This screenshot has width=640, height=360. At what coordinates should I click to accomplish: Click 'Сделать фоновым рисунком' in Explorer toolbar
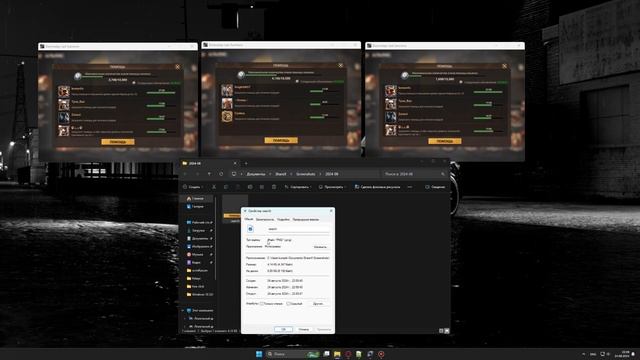click(378, 187)
